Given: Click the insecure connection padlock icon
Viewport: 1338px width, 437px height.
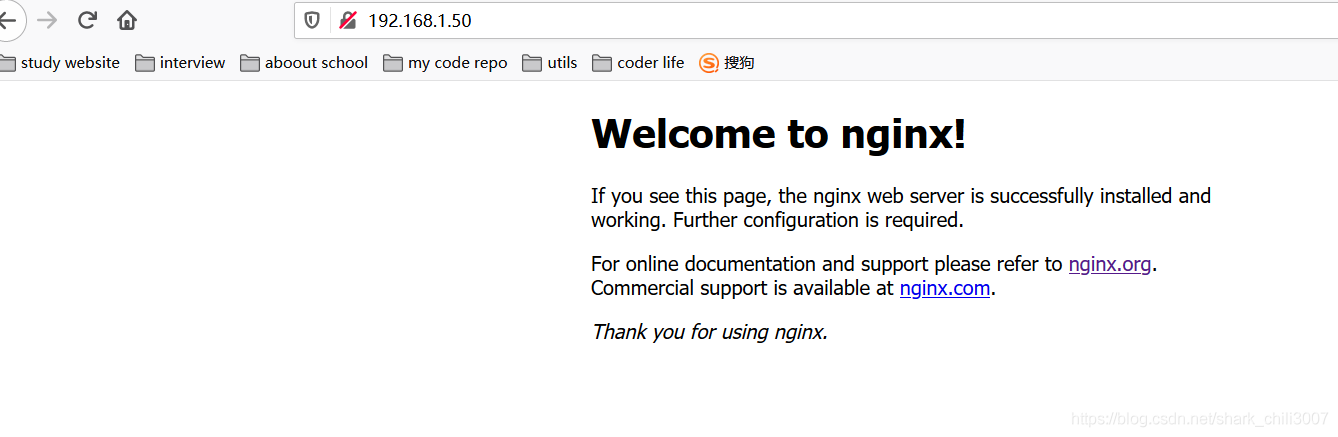Looking at the screenshot, I should coord(347,20).
